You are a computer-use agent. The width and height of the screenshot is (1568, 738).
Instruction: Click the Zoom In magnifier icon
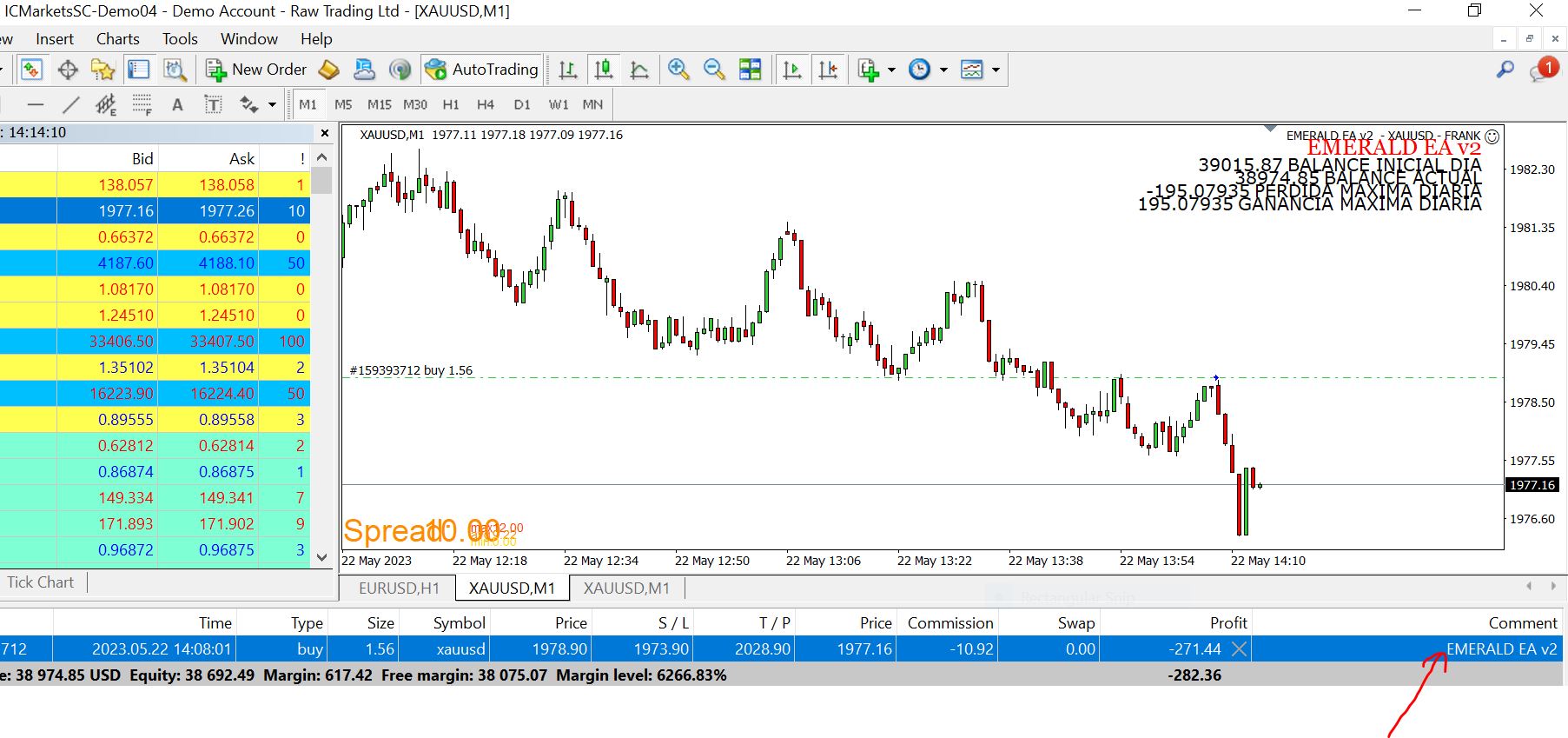[678, 70]
